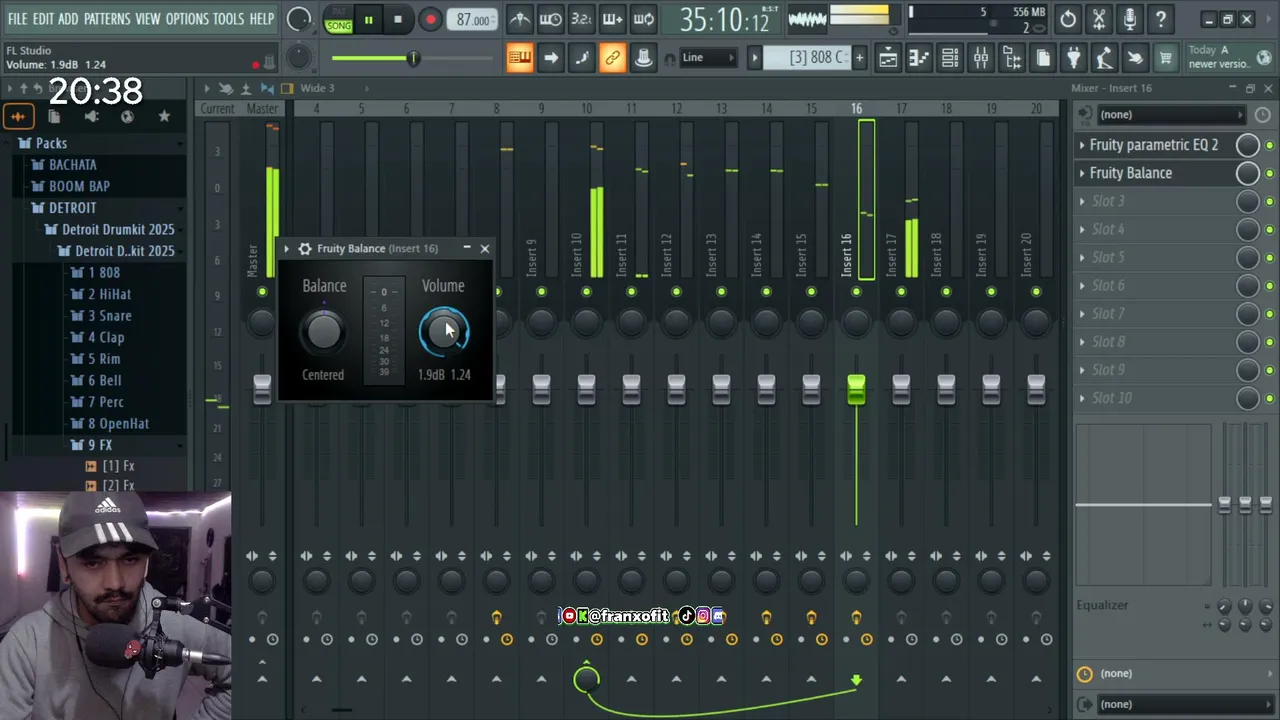Open the Playlist view icon
The image size is (1280, 720).
click(888, 58)
